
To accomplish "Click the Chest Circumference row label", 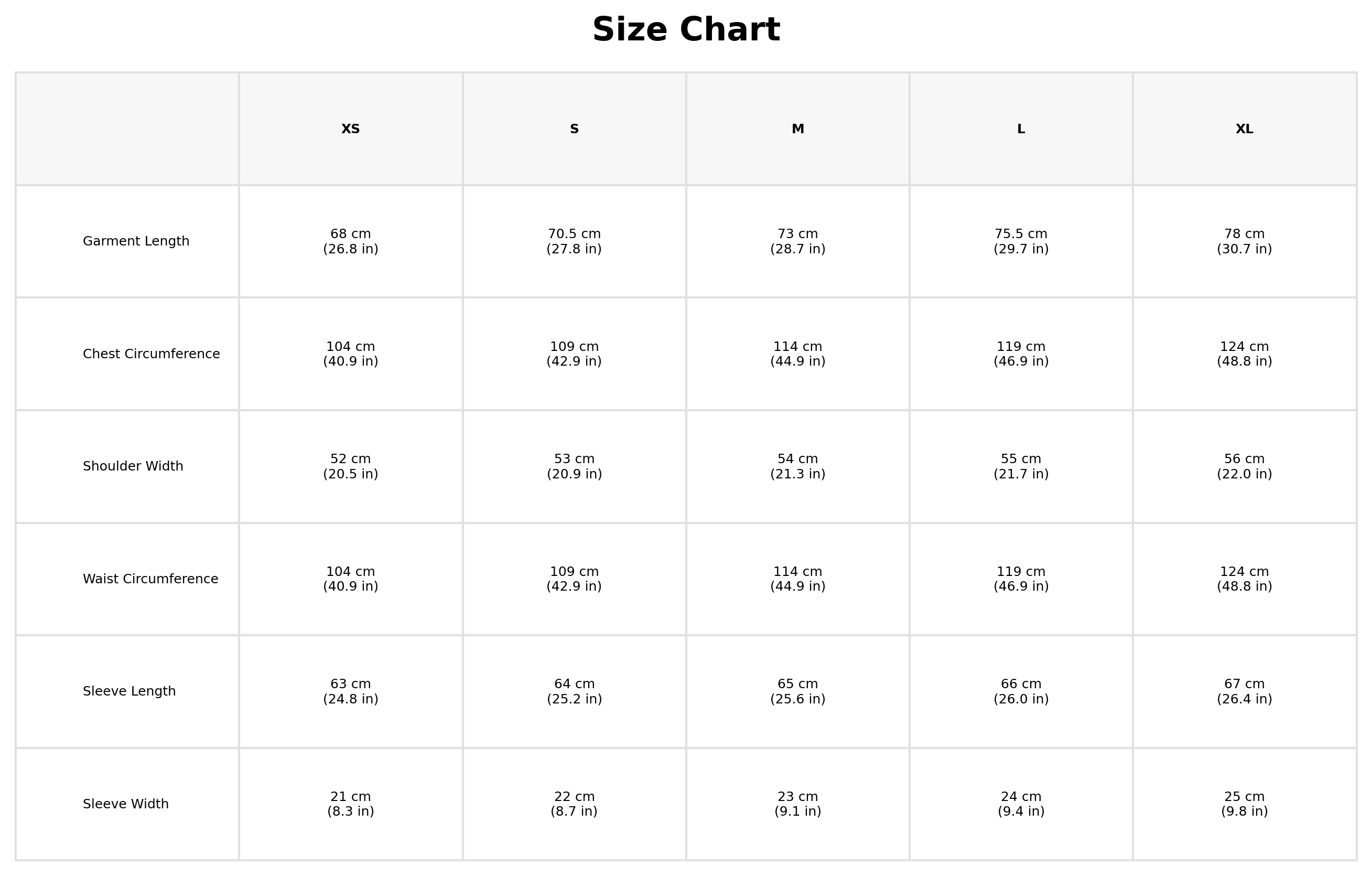I will click(152, 354).
